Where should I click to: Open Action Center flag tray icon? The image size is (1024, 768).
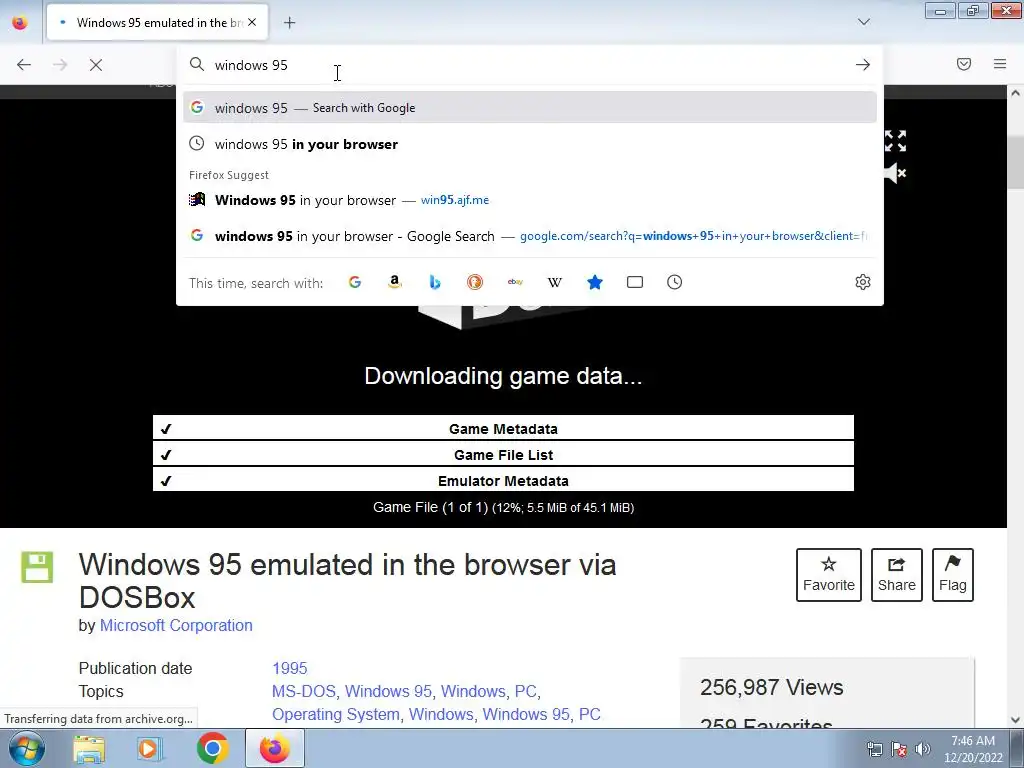click(x=899, y=749)
